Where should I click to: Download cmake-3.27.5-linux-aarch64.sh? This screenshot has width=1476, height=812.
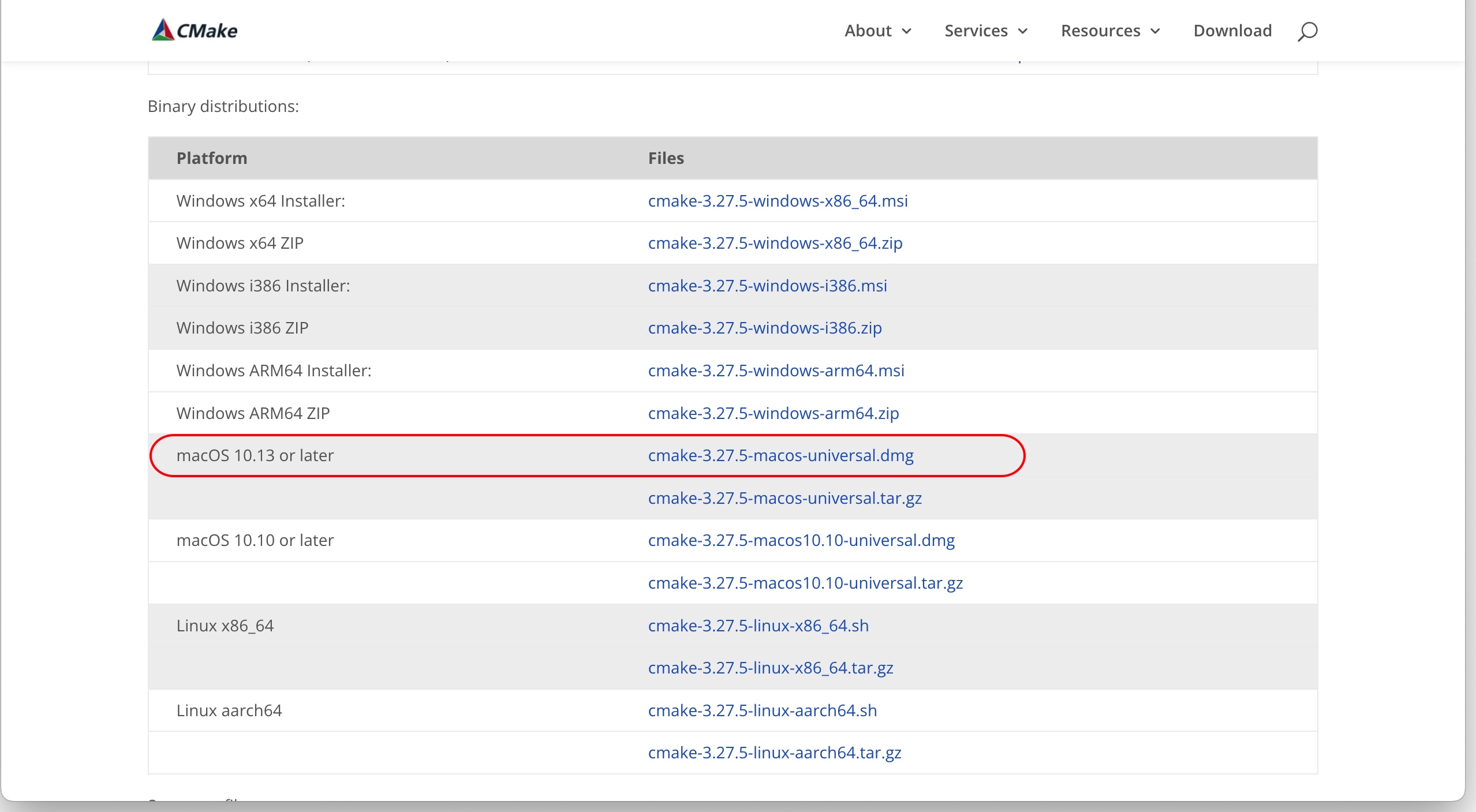click(x=762, y=710)
